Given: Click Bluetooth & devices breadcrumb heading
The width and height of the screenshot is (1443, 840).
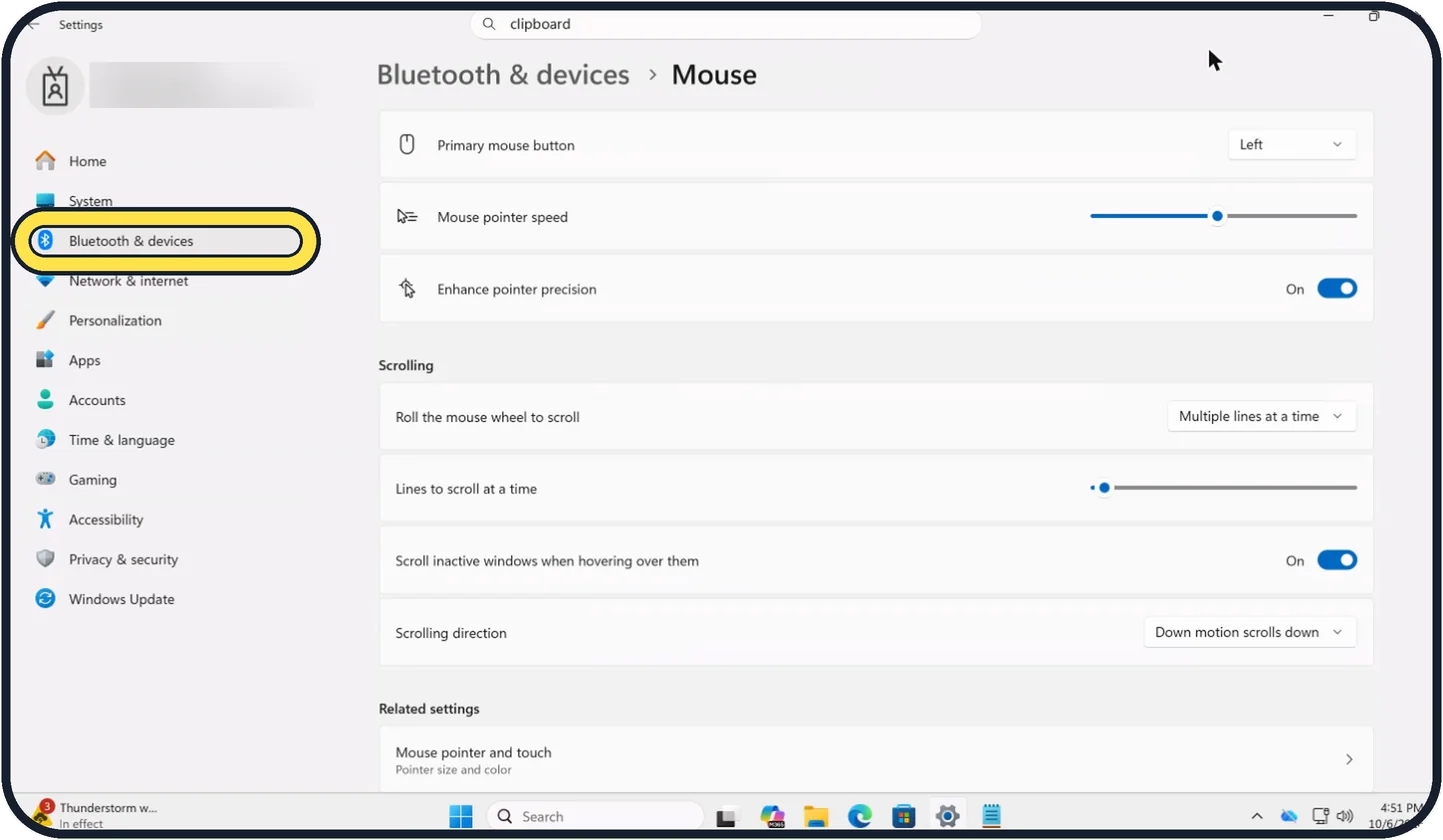Looking at the screenshot, I should pos(503,75).
